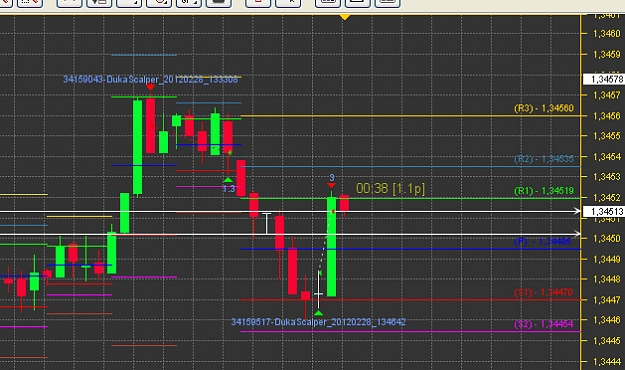625x370 pixels.
Task: Click the green buy arrow above 1.3
Action: 228,180
